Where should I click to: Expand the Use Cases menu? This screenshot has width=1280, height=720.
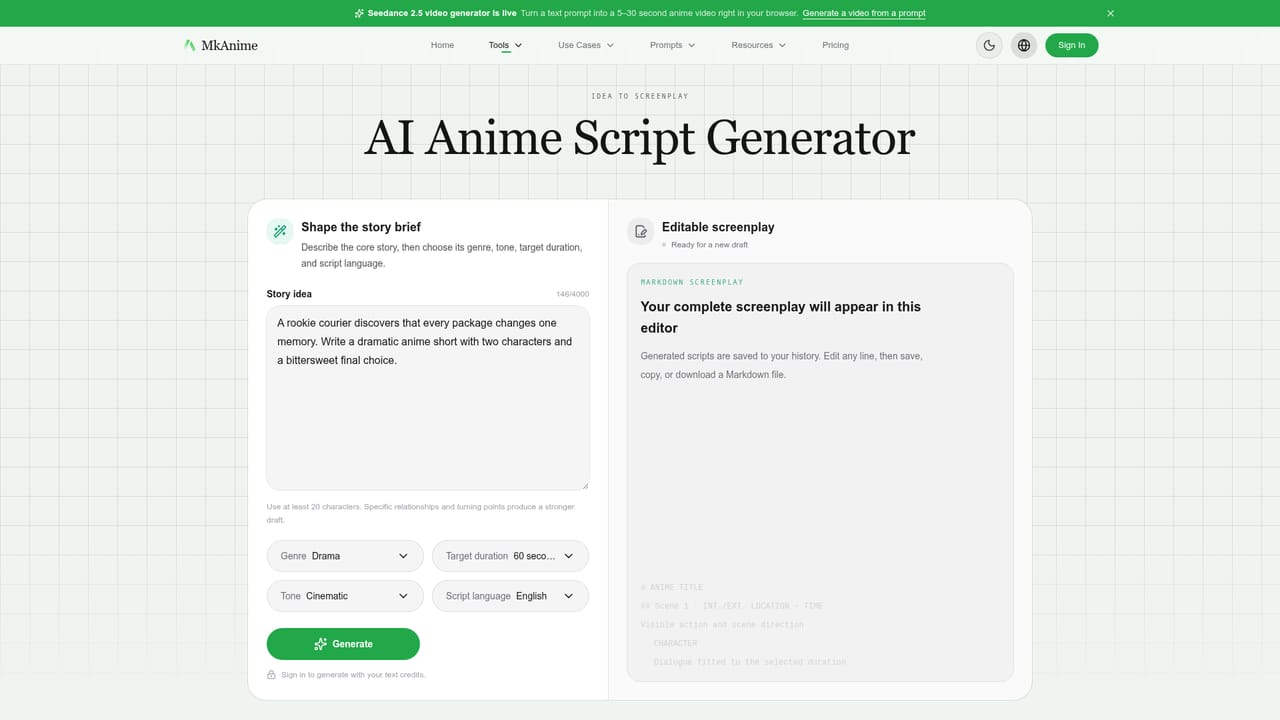click(x=586, y=45)
